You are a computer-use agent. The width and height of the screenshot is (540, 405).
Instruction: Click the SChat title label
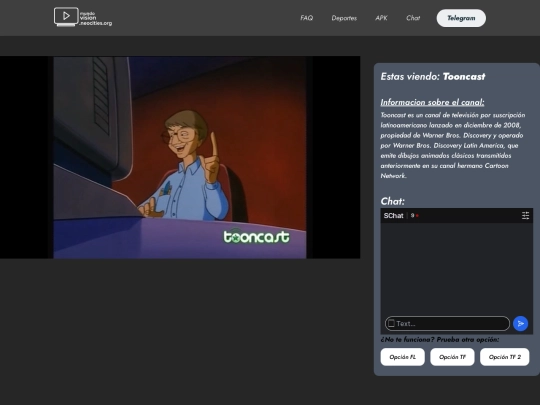pyautogui.click(x=393, y=216)
